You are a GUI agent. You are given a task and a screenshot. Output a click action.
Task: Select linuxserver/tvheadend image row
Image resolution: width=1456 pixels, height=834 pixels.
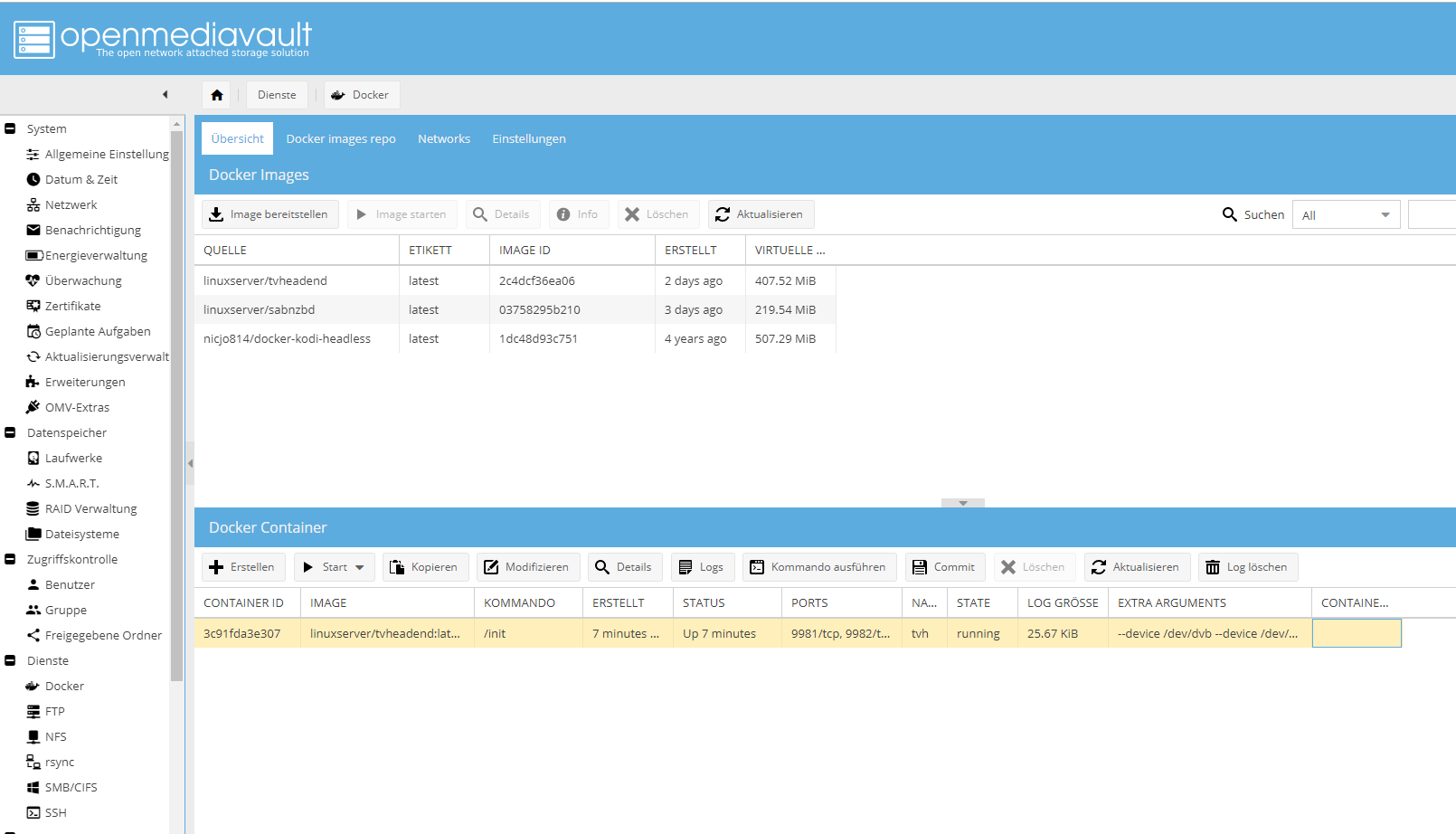tap(515, 280)
